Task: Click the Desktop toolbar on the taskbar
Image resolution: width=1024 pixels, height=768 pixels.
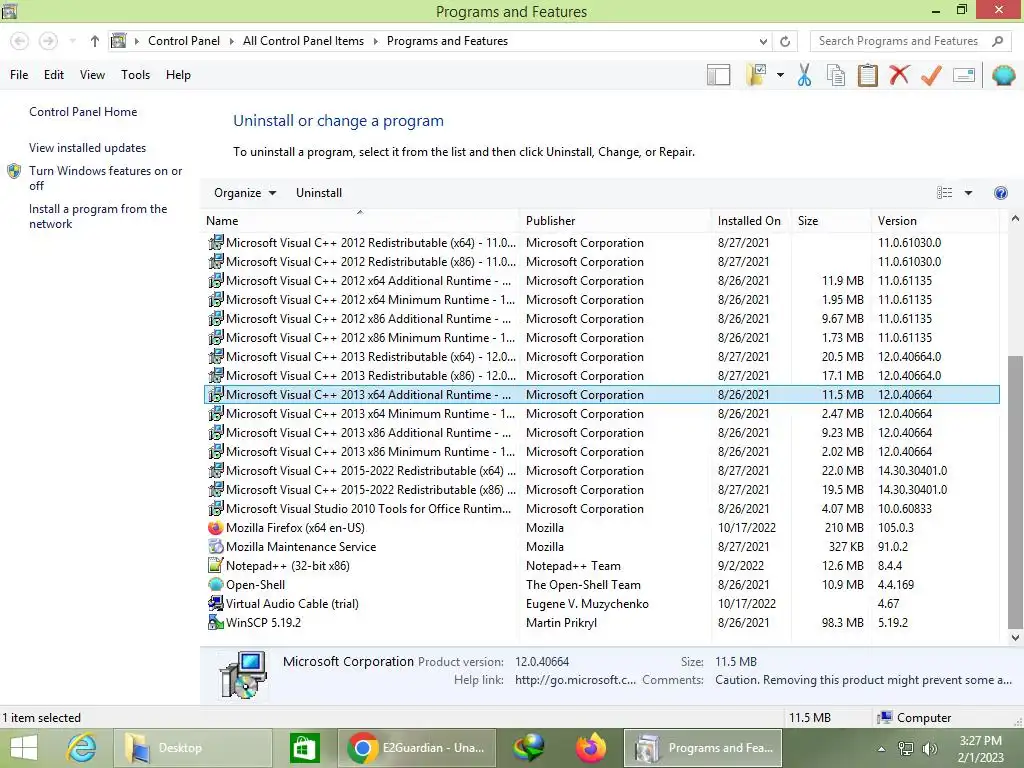Action: (x=193, y=748)
